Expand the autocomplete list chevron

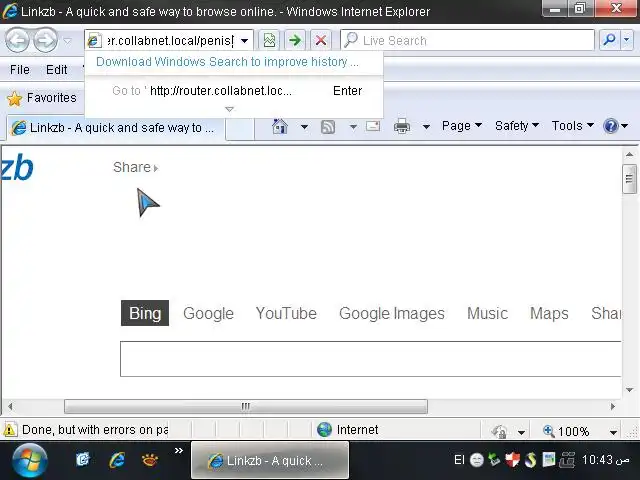click(x=229, y=109)
